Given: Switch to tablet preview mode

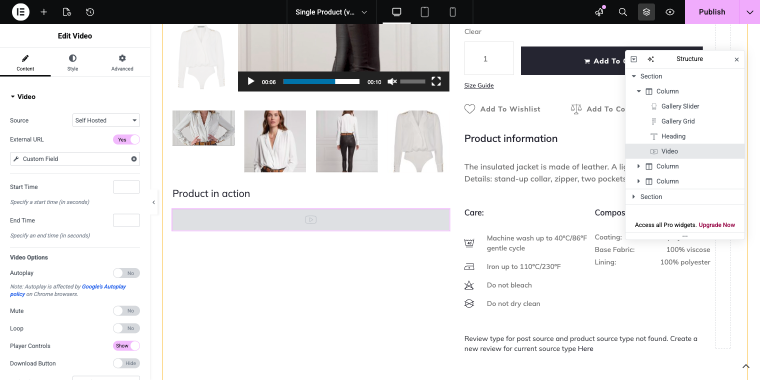Looking at the screenshot, I should tap(425, 12).
